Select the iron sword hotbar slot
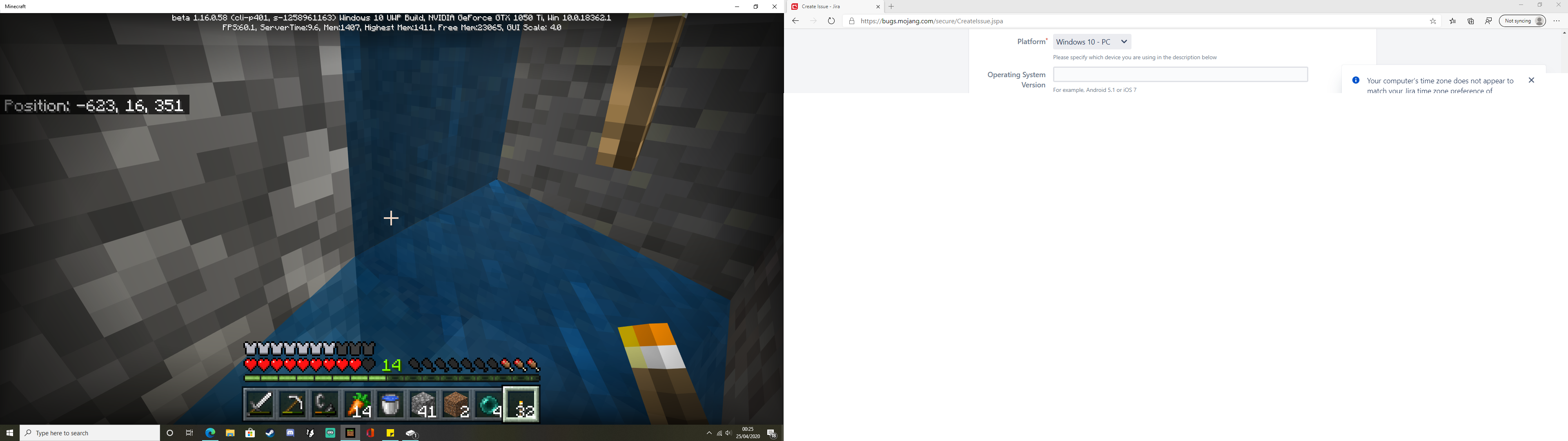This screenshot has width=1568, height=441. click(x=259, y=404)
